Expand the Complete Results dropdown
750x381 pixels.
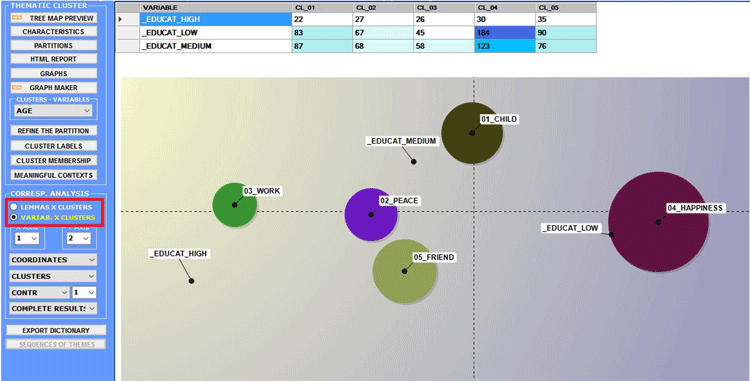tap(53, 309)
